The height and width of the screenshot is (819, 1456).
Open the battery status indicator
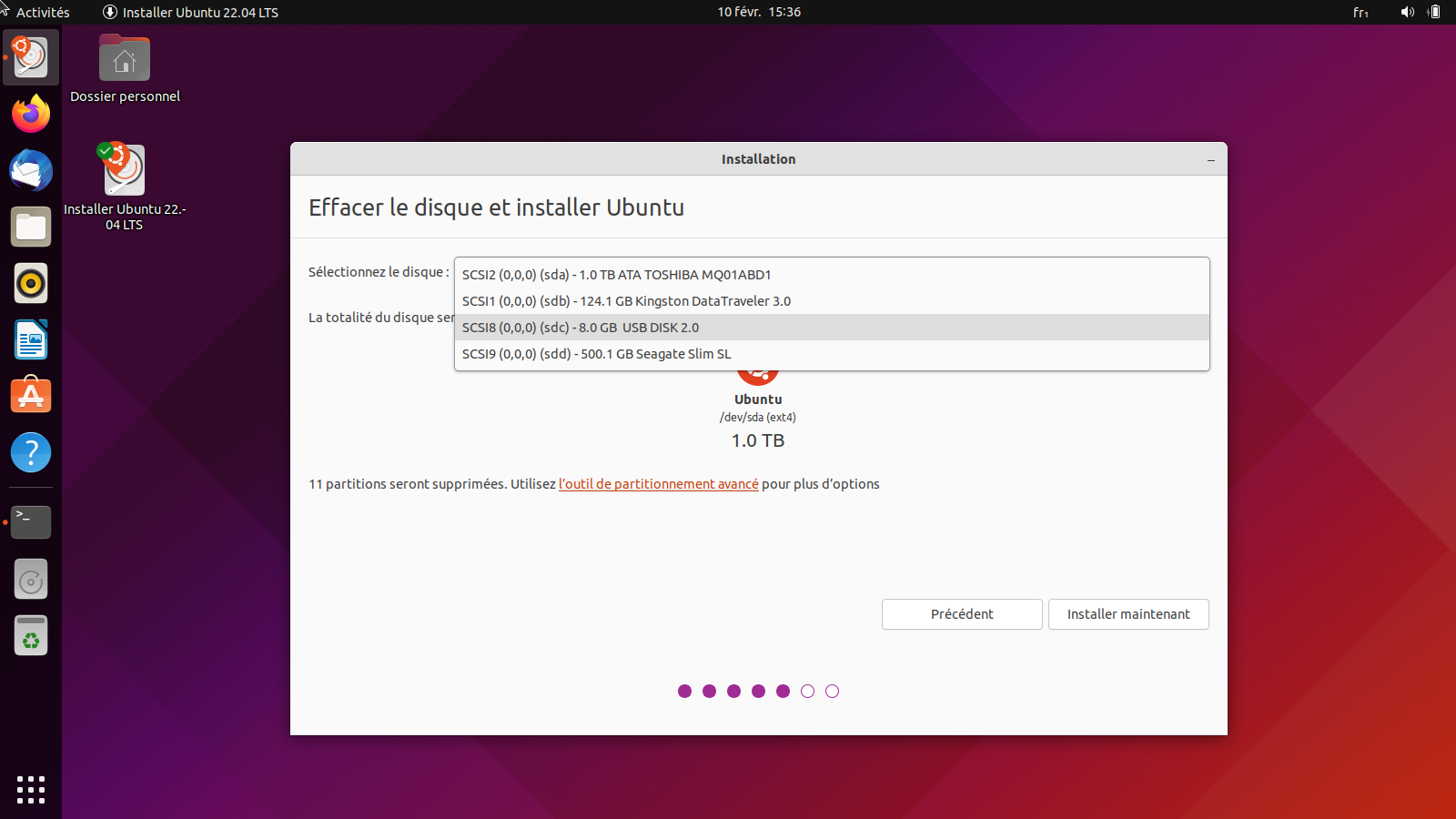(1435, 12)
